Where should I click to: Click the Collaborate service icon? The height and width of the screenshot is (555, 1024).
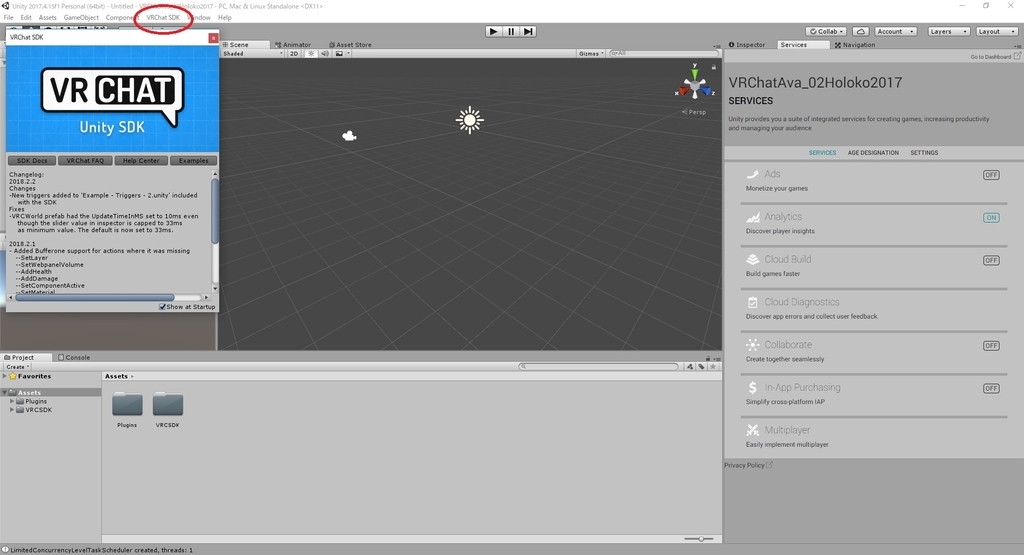click(752, 345)
